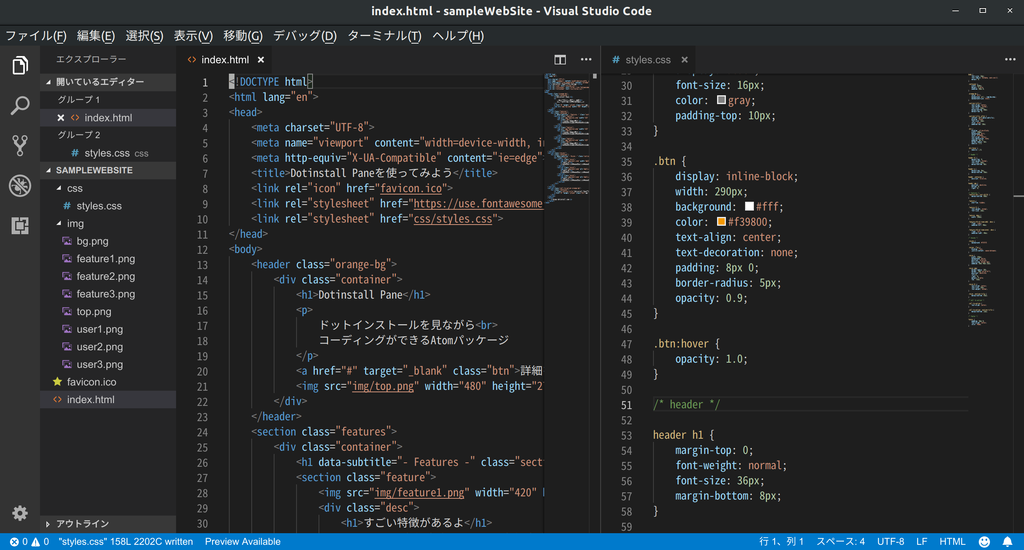Screen dimensions: 1024x550
Task: Click the feature2.png image file icon
Action: click(x=67, y=276)
